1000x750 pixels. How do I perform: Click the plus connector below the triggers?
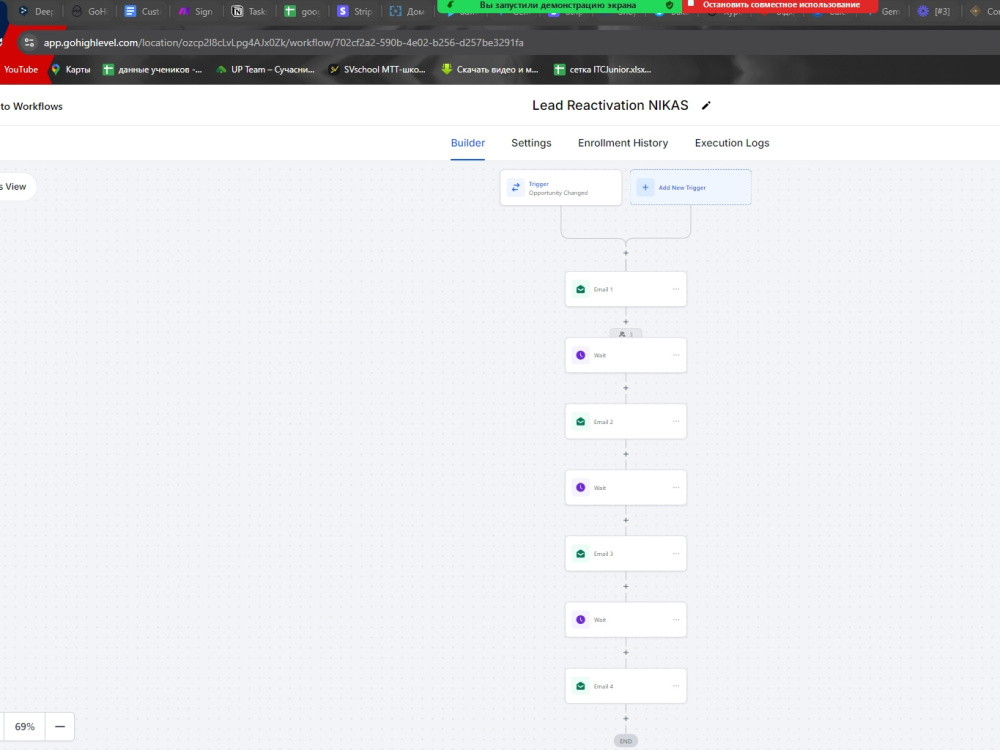pyautogui.click(x=626, y=253)
